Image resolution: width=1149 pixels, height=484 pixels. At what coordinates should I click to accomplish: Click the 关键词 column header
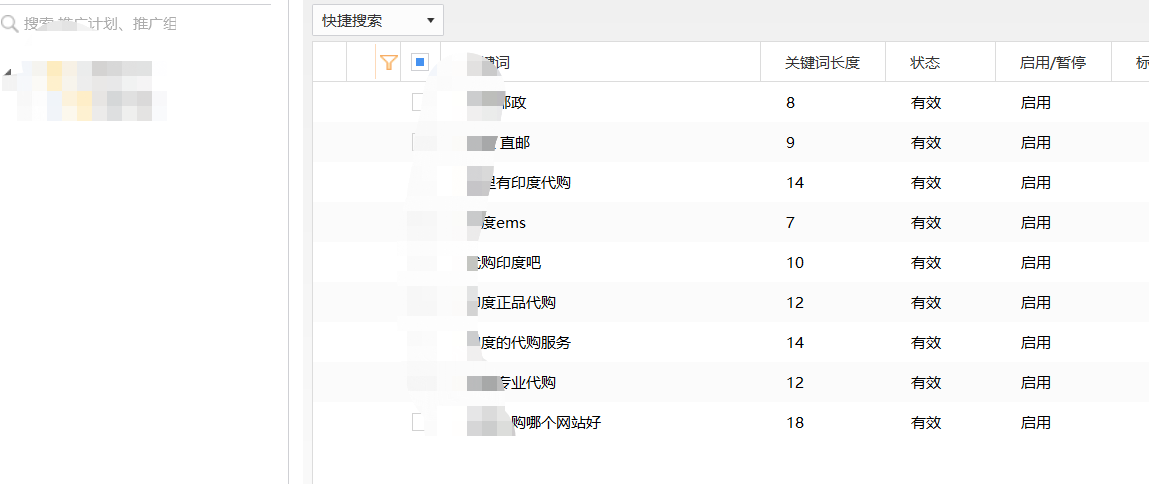pos(494,62)
